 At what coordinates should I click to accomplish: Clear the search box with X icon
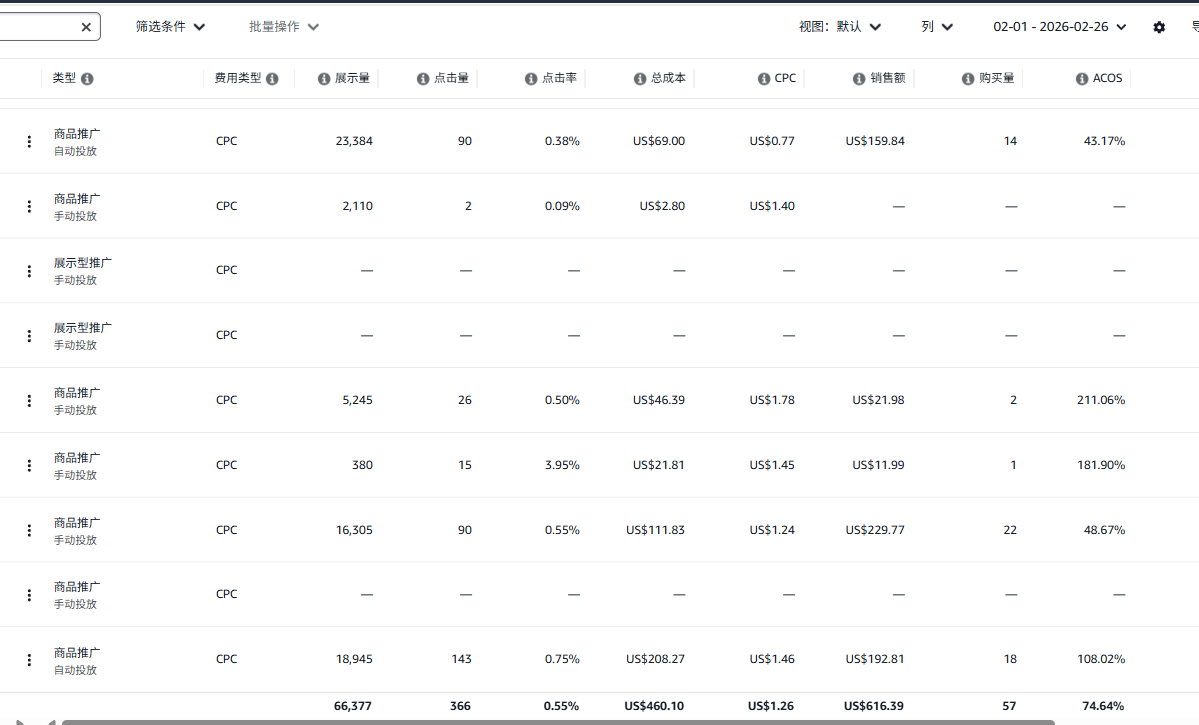coord(86,28)
